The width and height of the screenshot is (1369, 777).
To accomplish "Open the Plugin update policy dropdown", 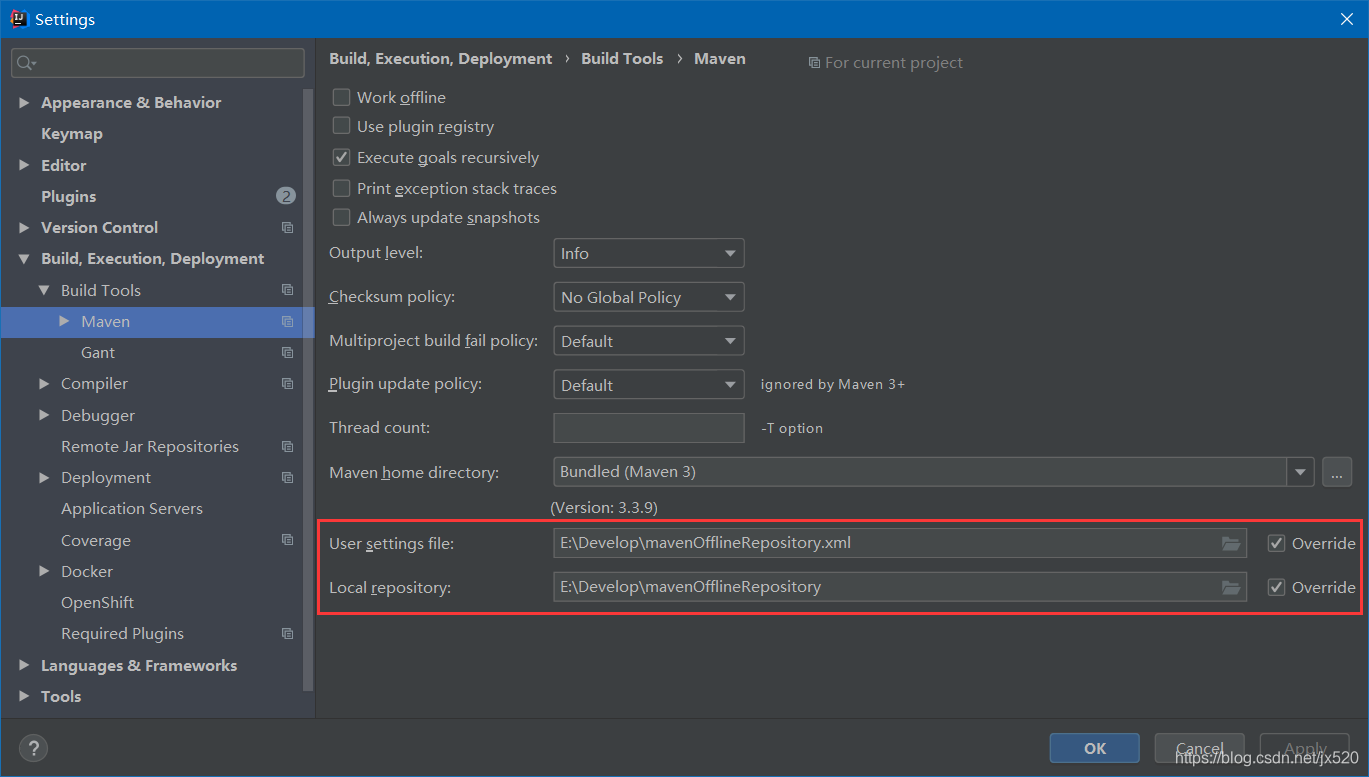I will [x=648, y=385].
